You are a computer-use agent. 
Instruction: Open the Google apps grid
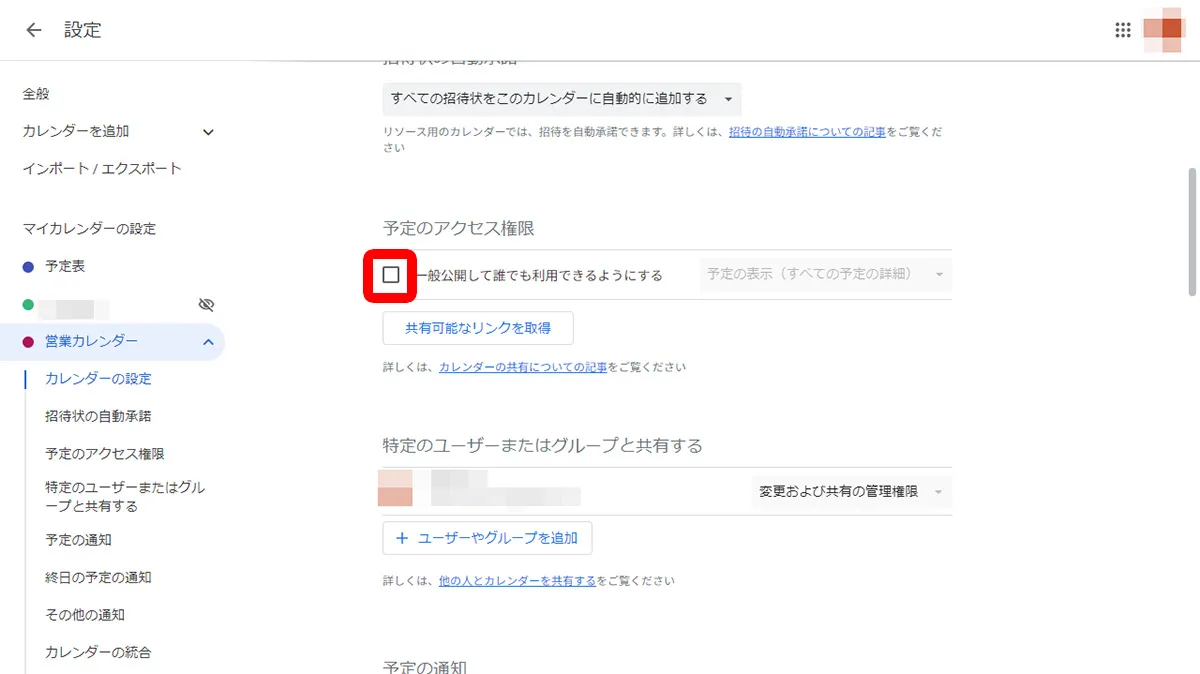(x=1123, y=30)
